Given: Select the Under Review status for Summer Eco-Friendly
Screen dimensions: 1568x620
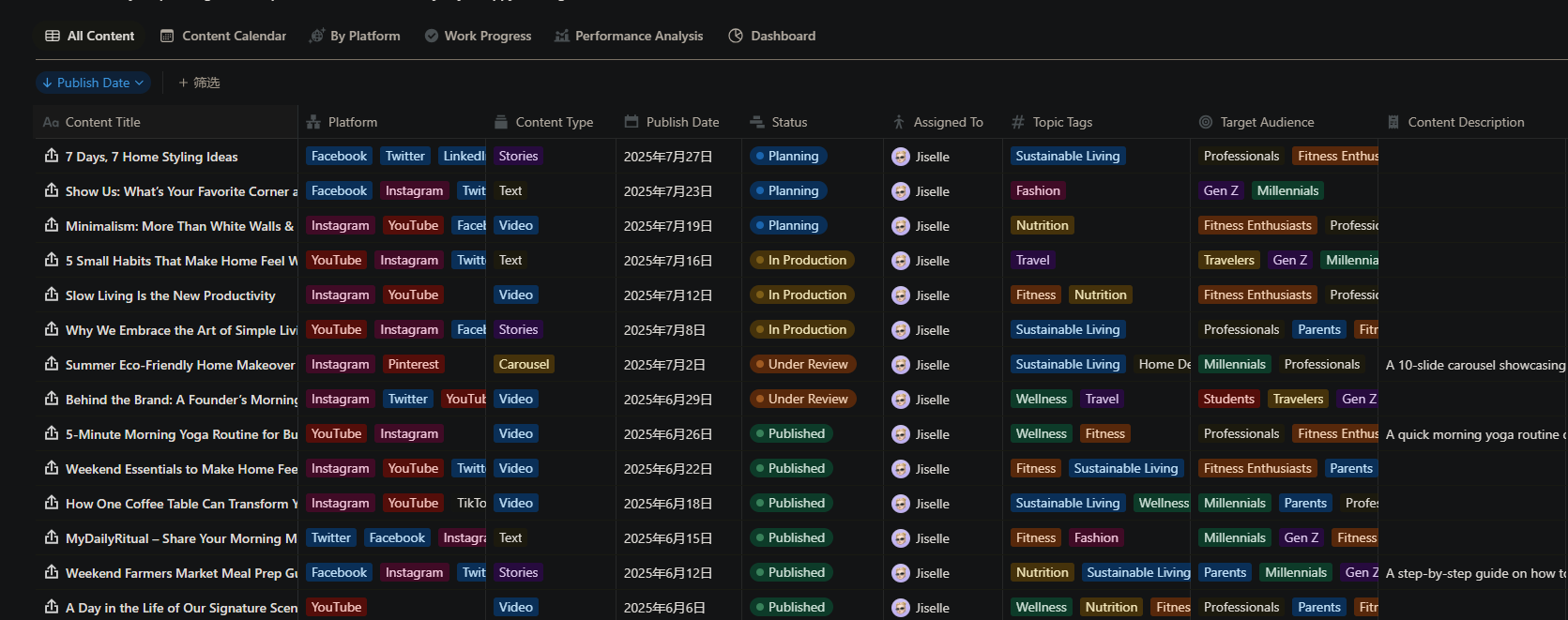Looking at the screenshot, I should (x=802, y=364).
